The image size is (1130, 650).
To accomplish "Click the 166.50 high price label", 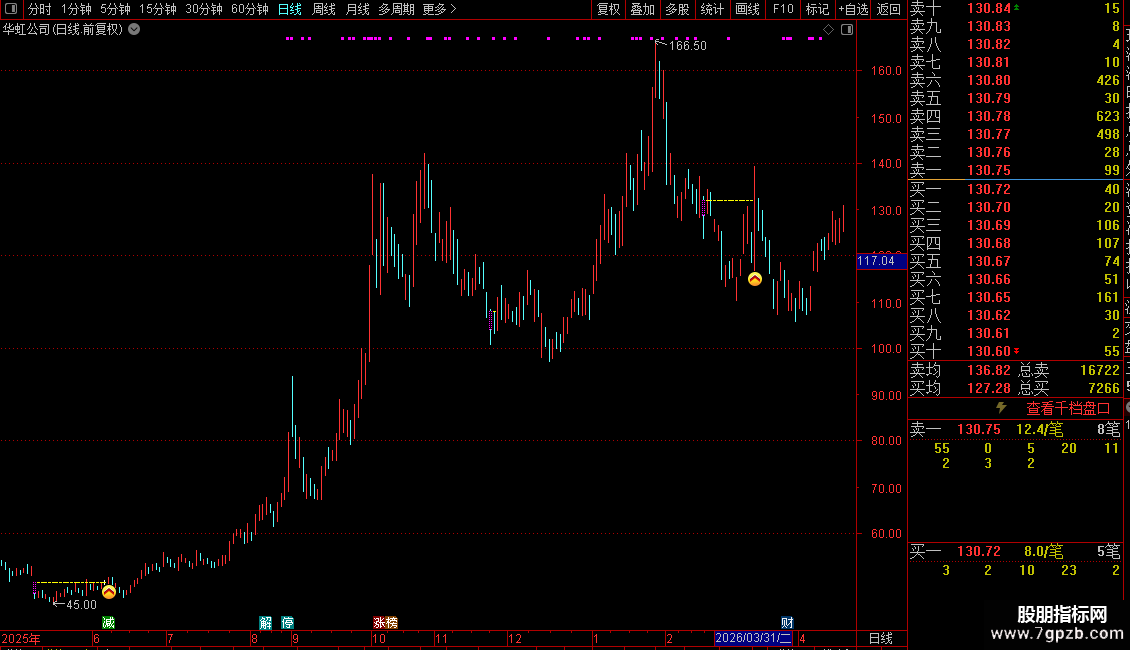I will click(x=688, y=45).
